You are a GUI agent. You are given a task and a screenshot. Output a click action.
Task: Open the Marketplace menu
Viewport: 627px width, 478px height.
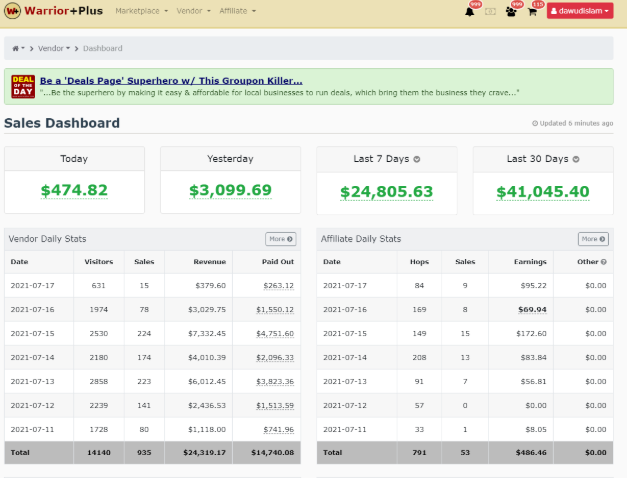142,11
